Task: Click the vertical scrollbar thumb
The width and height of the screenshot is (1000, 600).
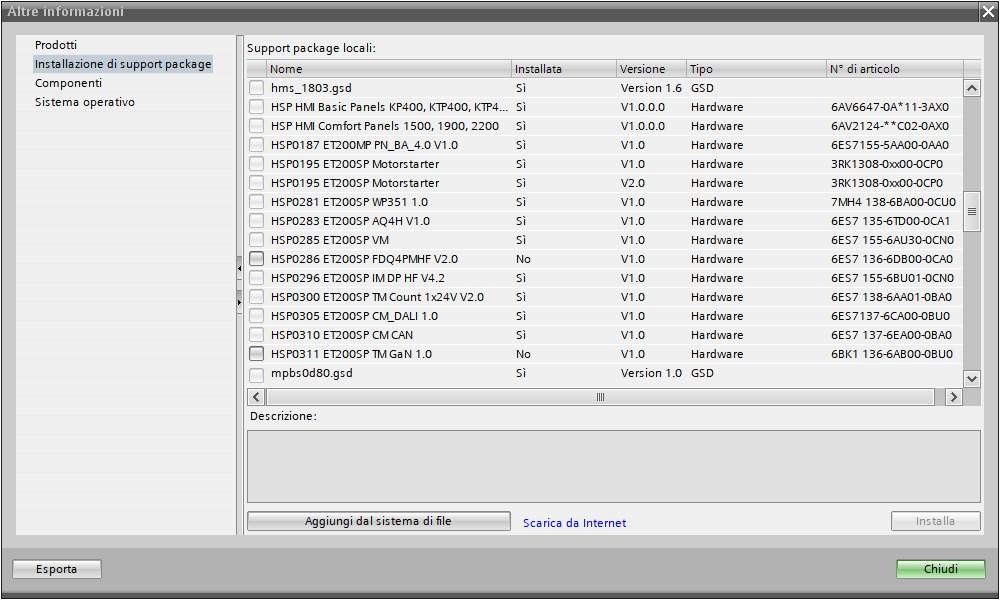Action: [x=971, y=211]
